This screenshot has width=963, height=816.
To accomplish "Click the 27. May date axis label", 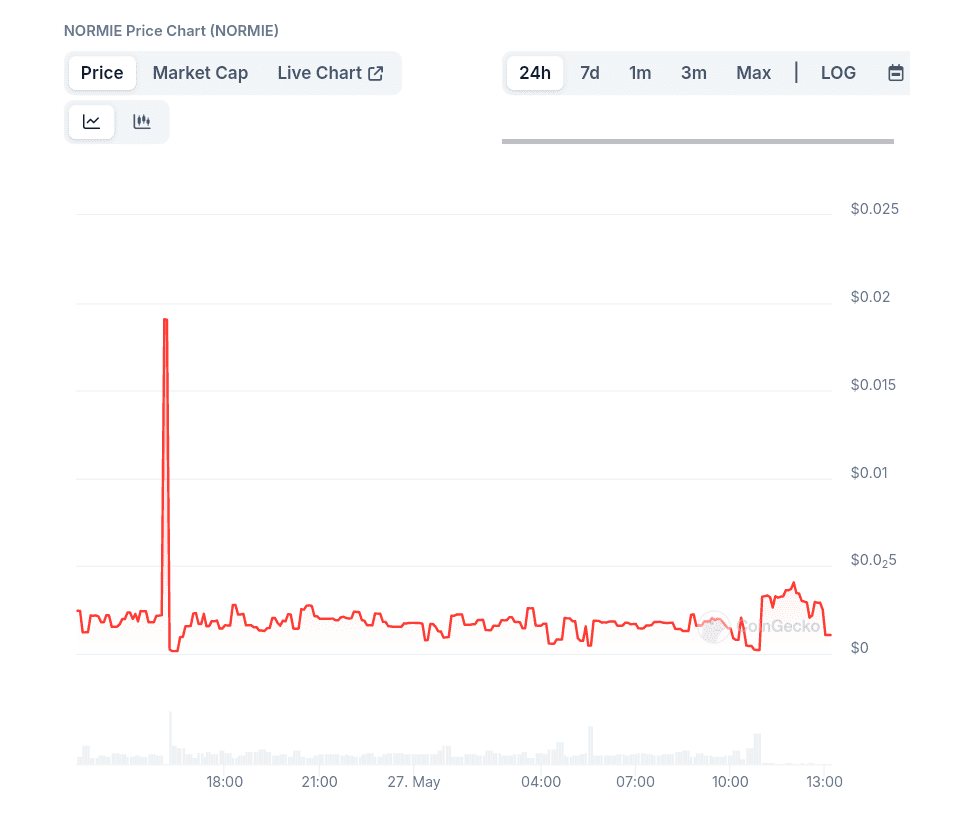I will 414,782.
